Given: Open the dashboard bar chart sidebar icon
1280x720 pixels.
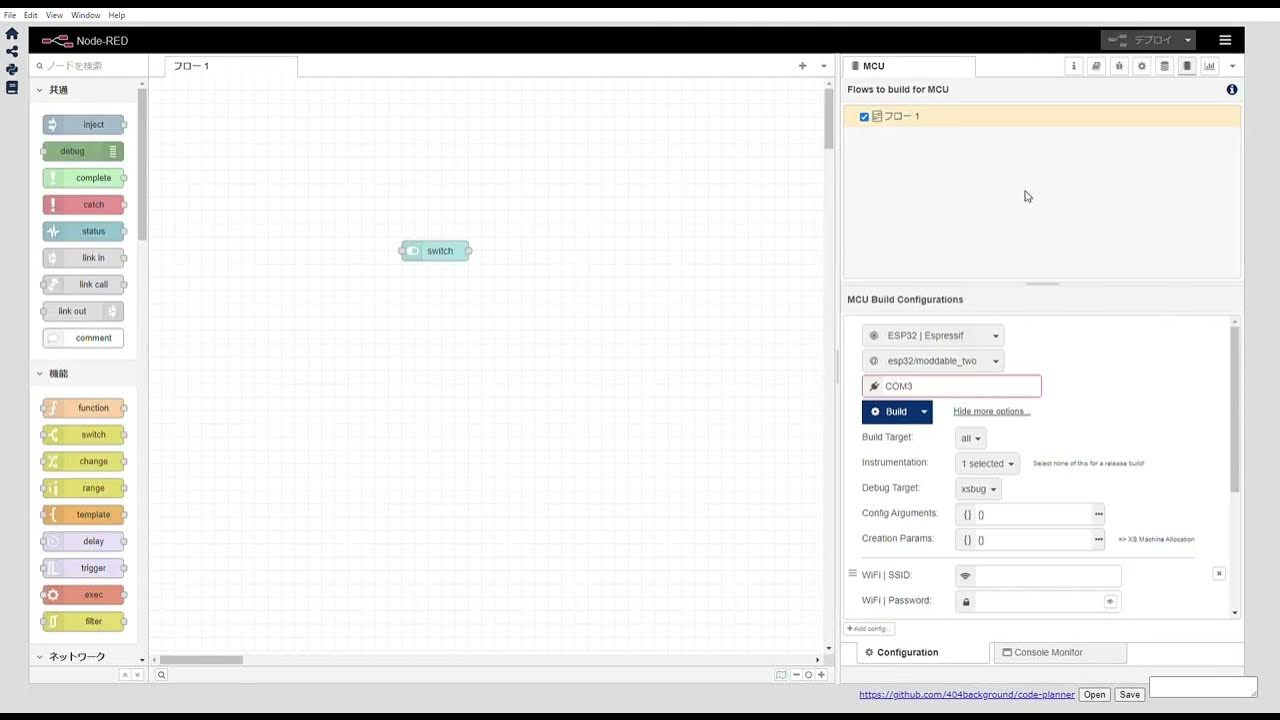Looking at the screenshot, I should click(1210, 66).
